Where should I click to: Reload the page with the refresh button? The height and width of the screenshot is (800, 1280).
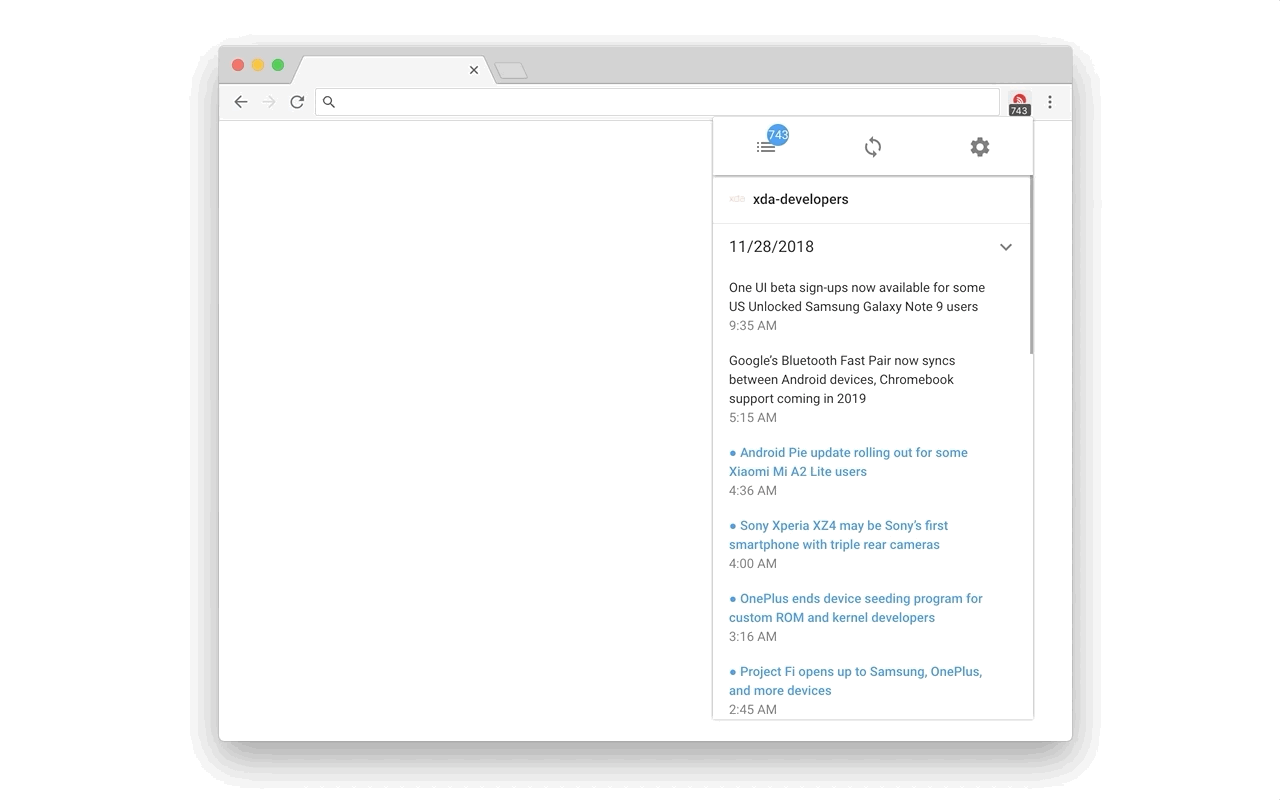pos(297,102)
